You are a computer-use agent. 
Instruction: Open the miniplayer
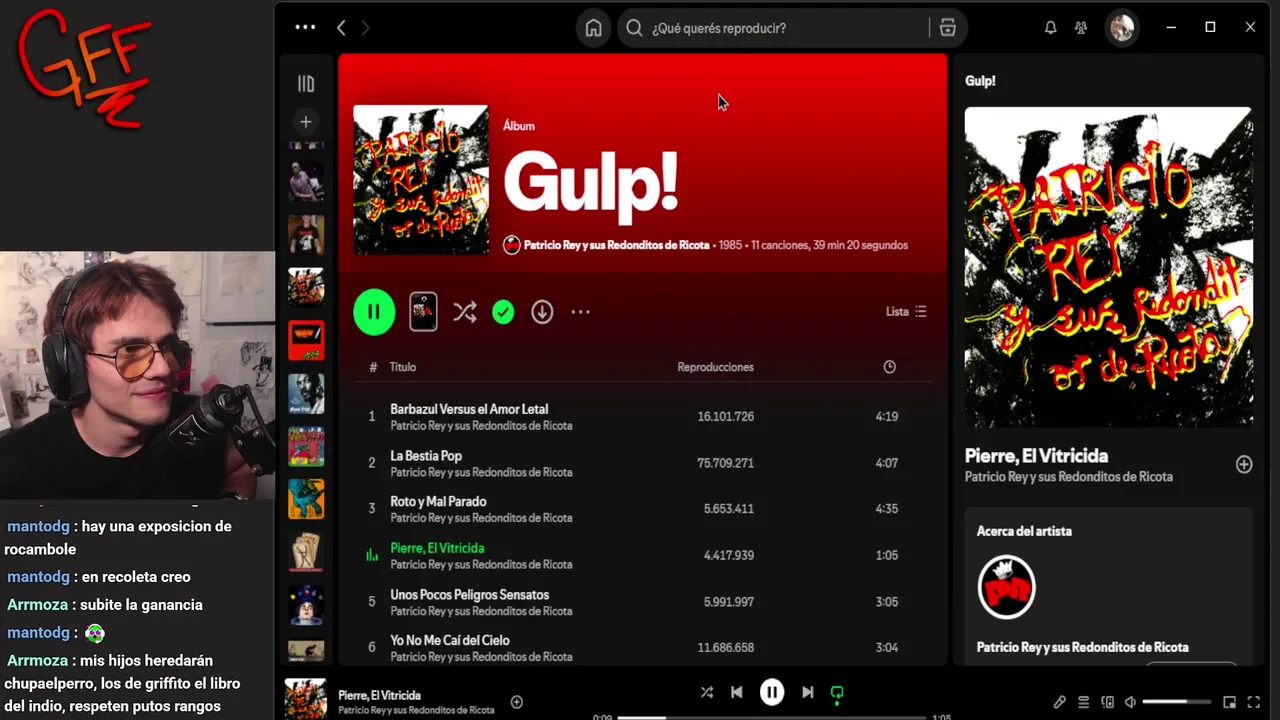pos(1229,702)
